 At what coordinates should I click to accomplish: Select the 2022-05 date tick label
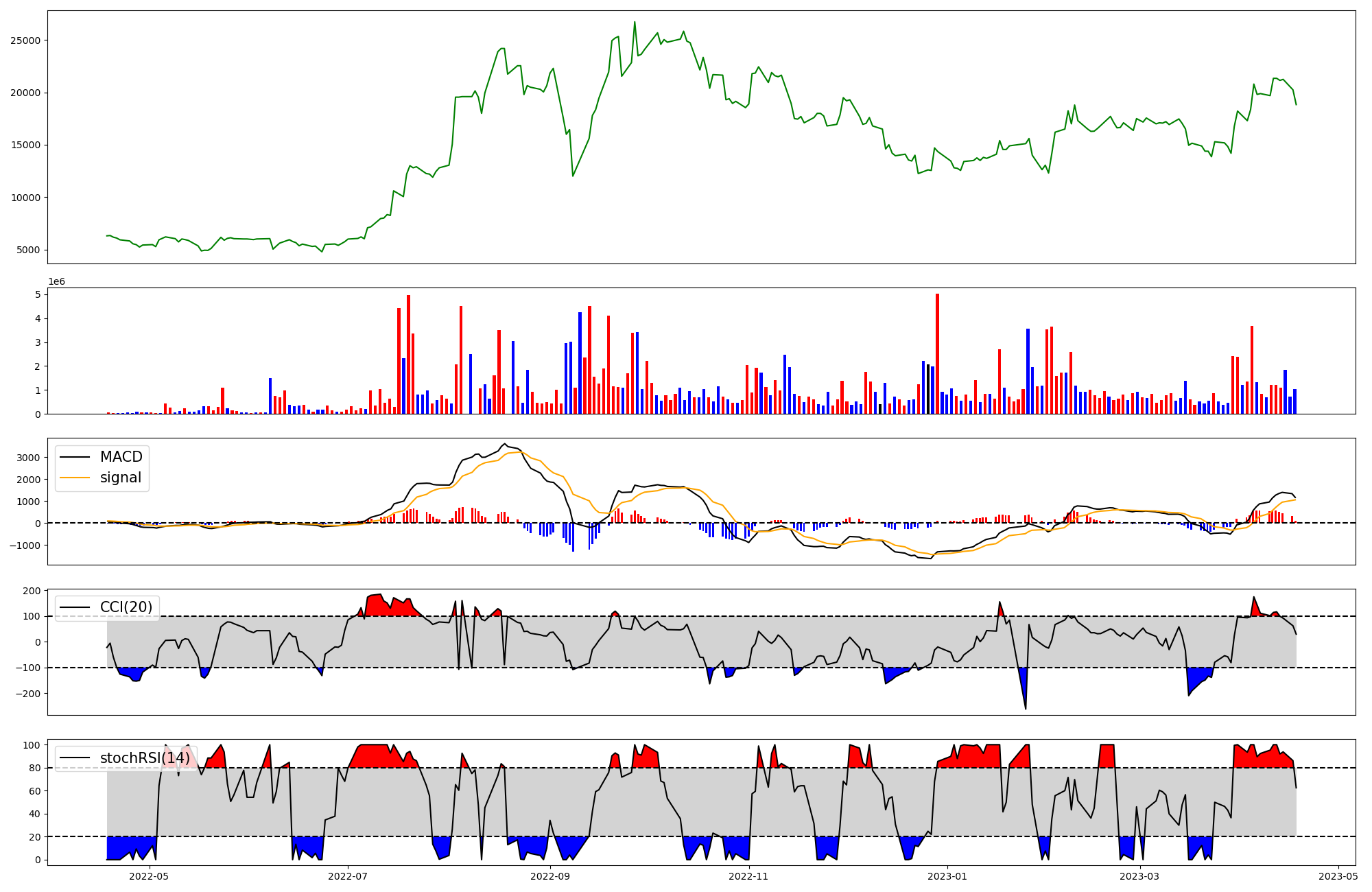tap(149, 876)
